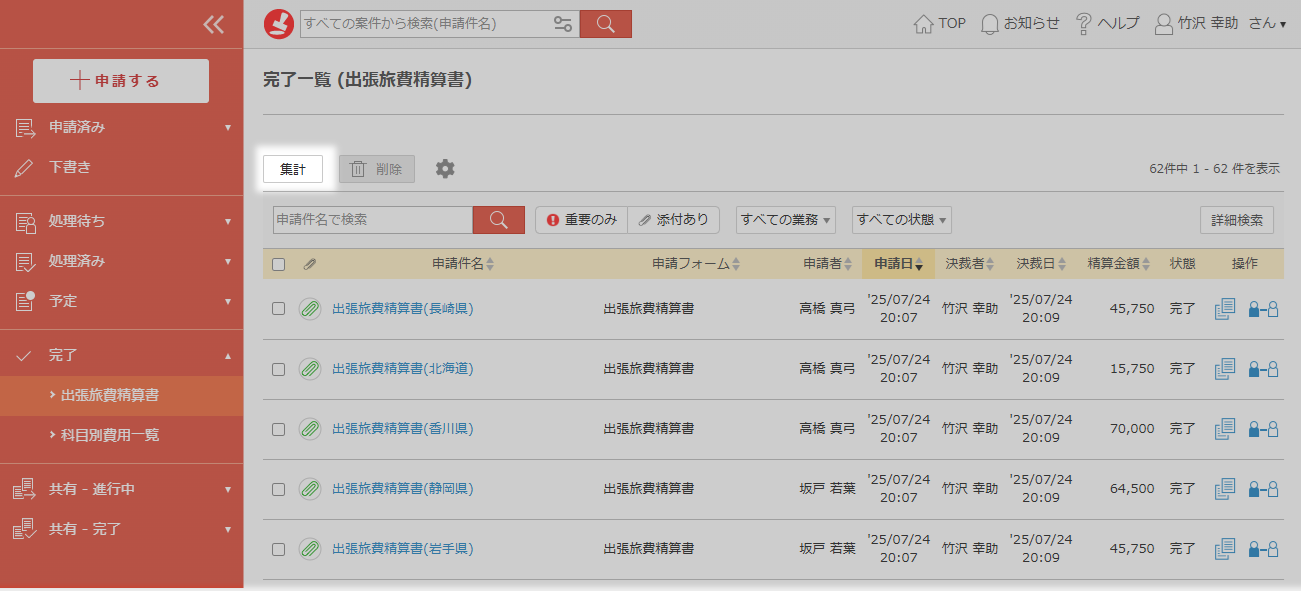Select the checkbox for 出張旅費精算書(岩手県)
The image size is (1301, 591).
click(x=279, y=549)
